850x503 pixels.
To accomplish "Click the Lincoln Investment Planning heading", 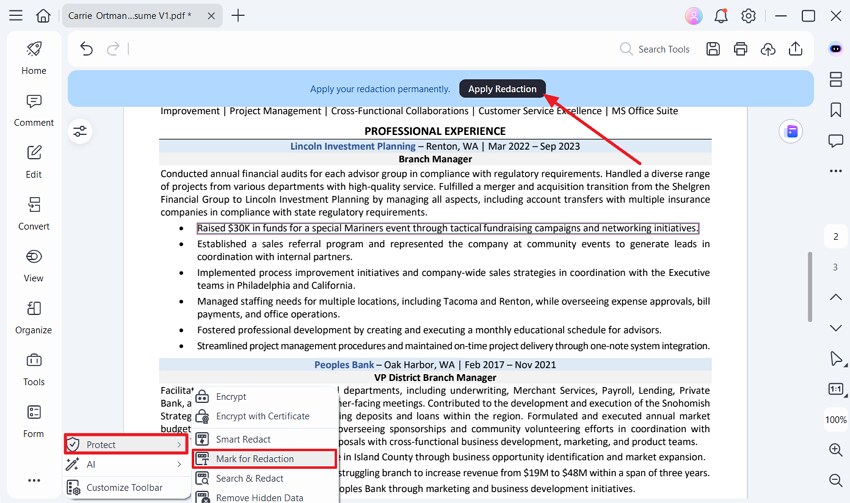I will click(x=352, y=146).
